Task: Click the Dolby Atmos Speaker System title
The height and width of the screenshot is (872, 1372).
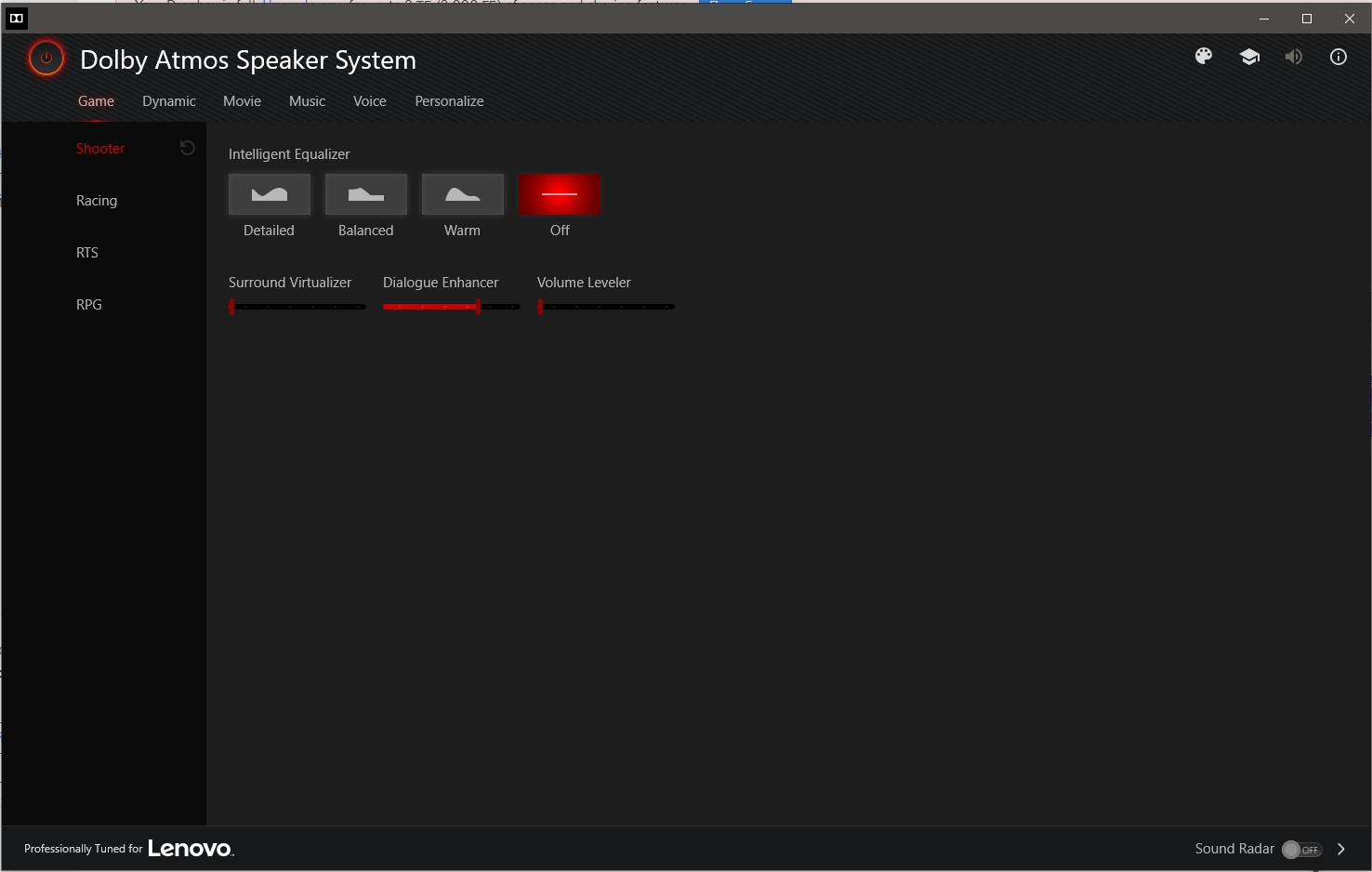Action: coord(248,59)
